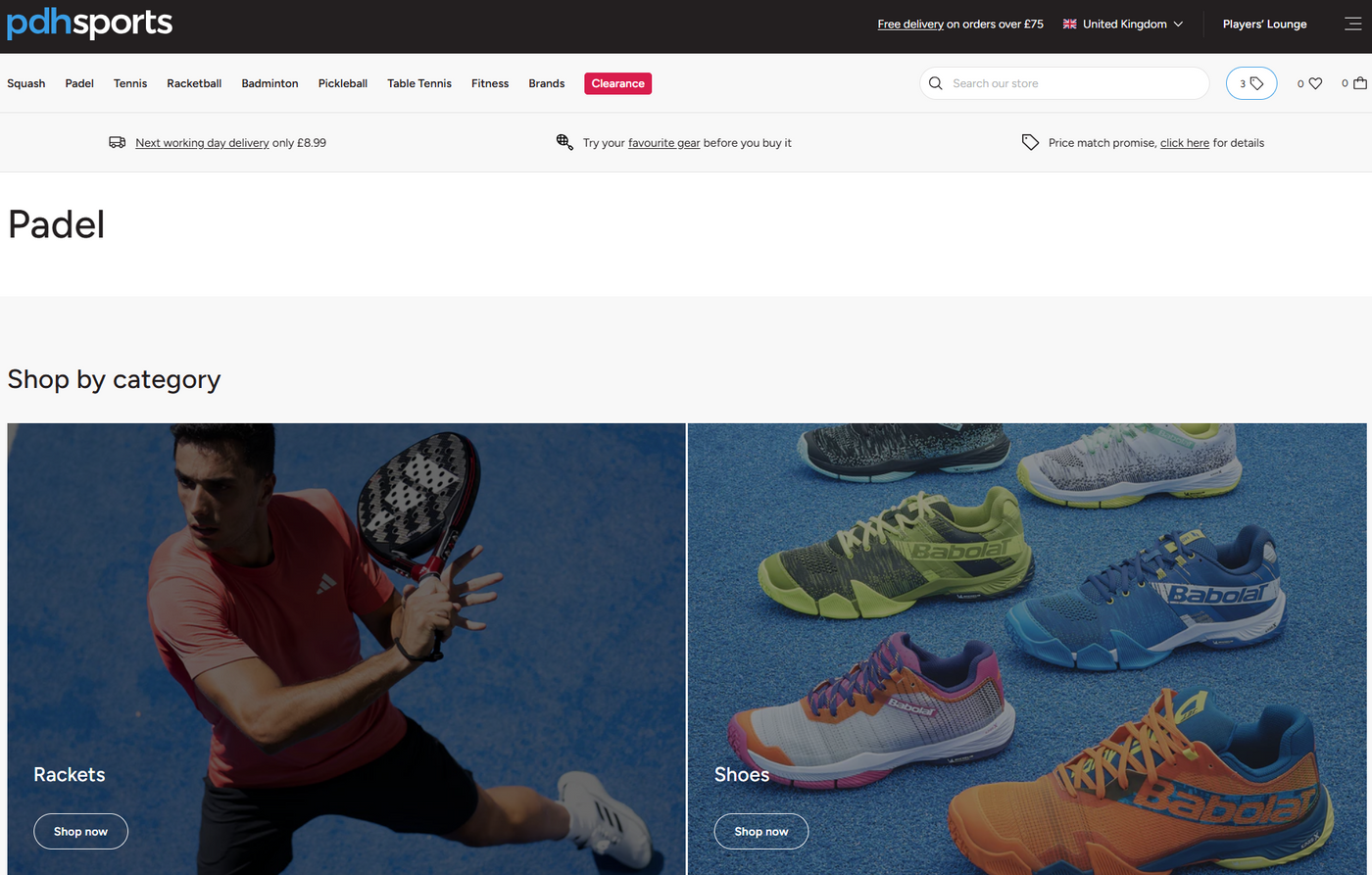Click the search magnifier icon
The width and height of the screenshot is (1372, 875).
click(936, 83)
